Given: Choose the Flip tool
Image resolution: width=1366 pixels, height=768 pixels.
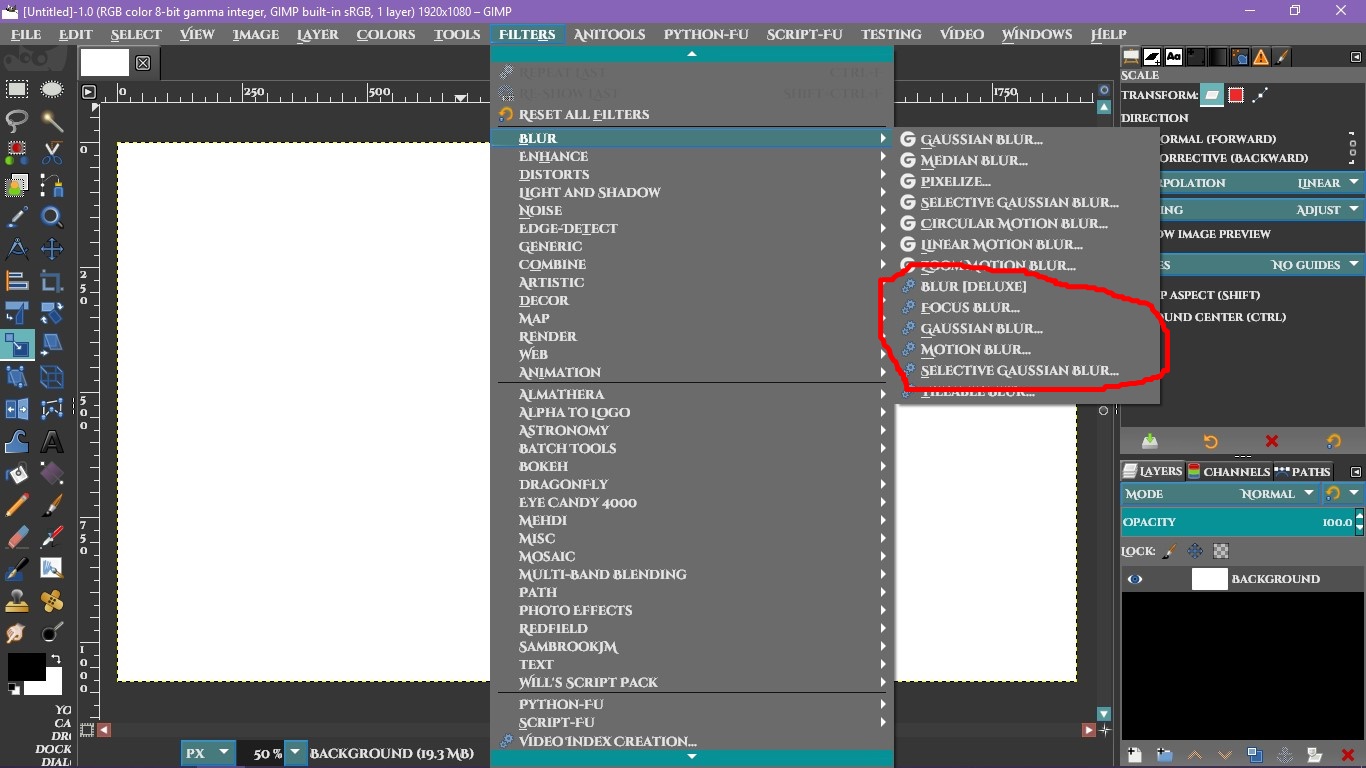Looking at the screenshot, I should (17, 409).
